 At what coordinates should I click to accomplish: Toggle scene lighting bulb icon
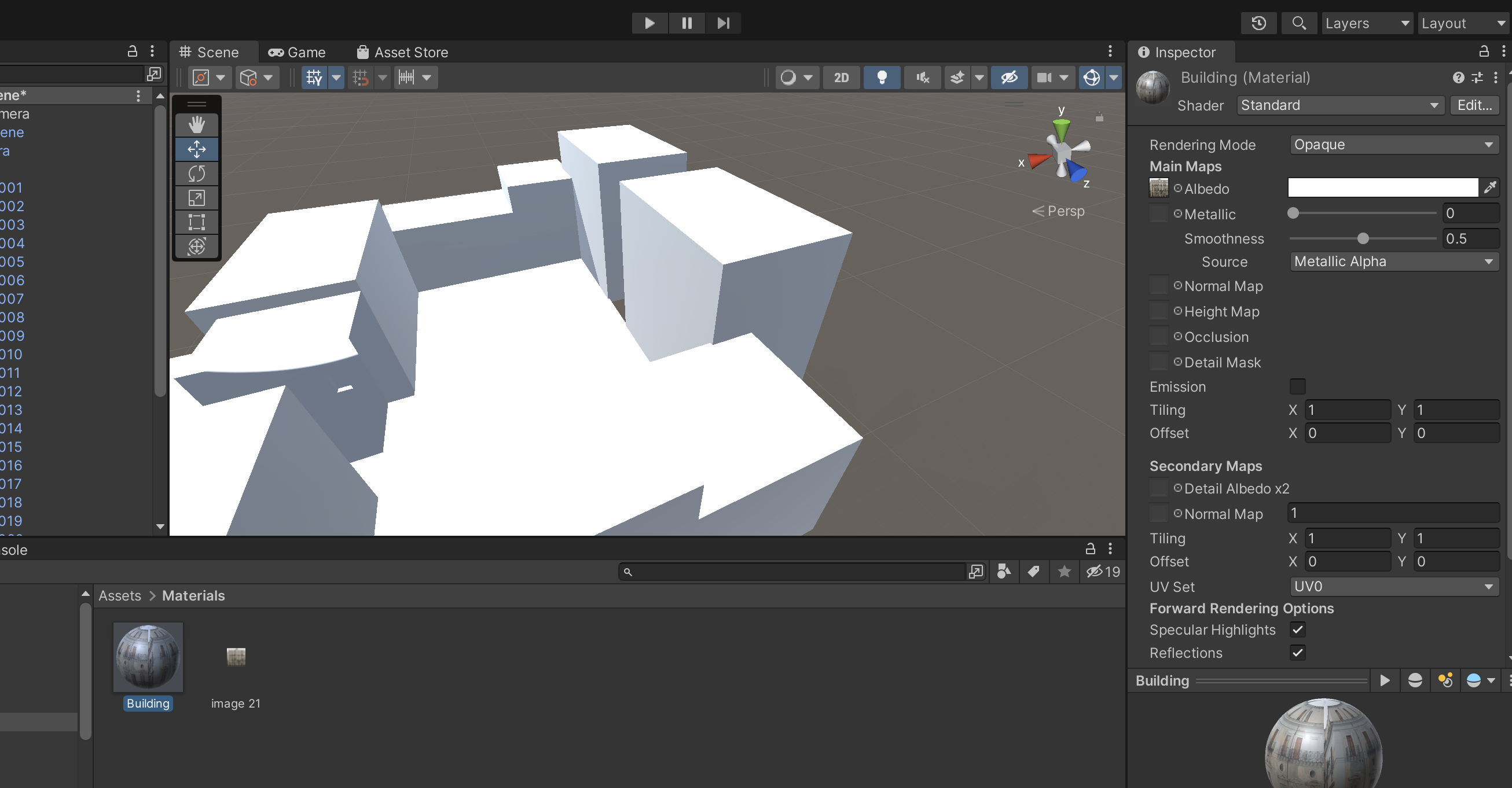(x=881, y=78)
